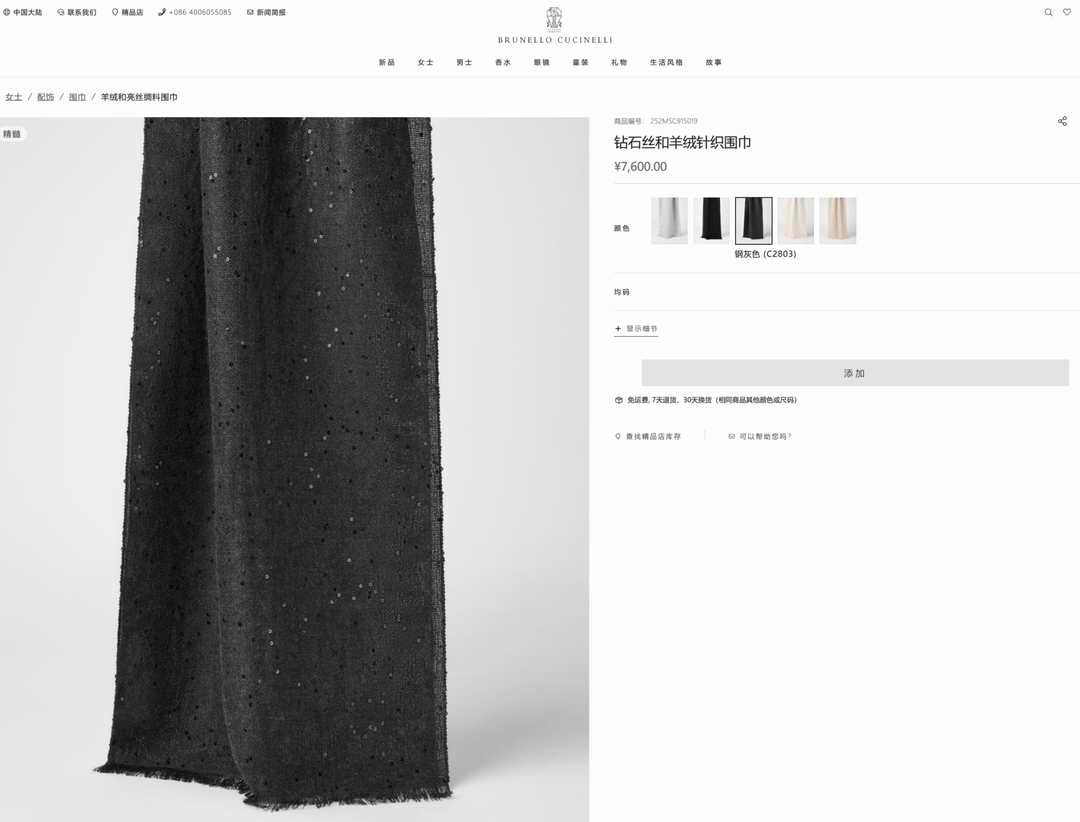Click the large scarf product image
The height and width of the screenshot is (822, 1080).
(294, 468)
